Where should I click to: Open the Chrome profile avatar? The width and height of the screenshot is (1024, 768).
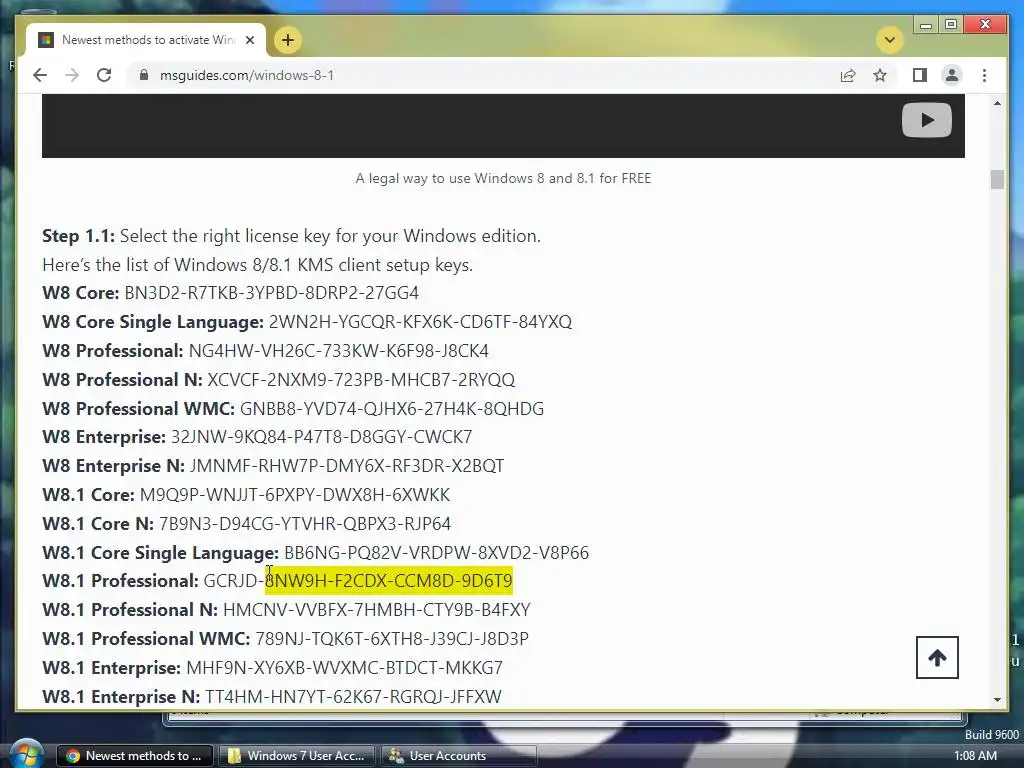[952, 75]
